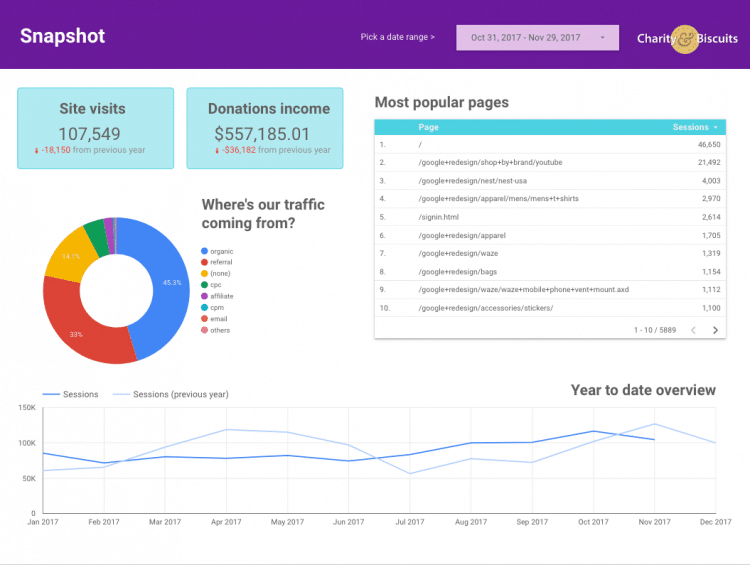Click the yellow 14.1% donut segment
The image size is (750, 565).
pyautogui.click(x=72, y=256)
